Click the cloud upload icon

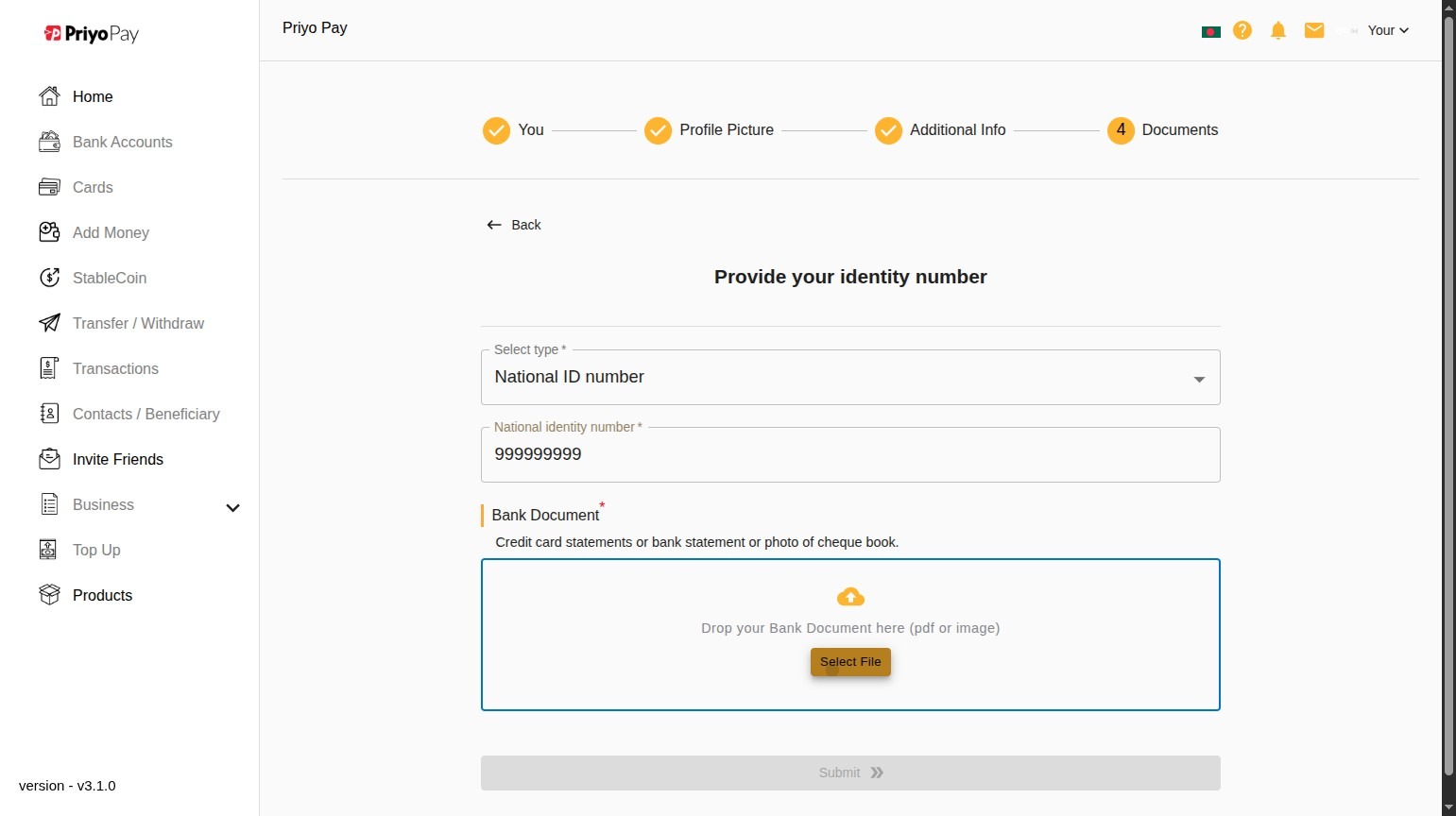[x=850, y=597]
